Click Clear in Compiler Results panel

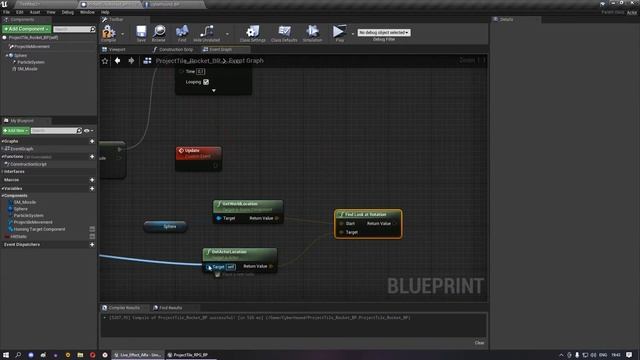pos(480,343)
